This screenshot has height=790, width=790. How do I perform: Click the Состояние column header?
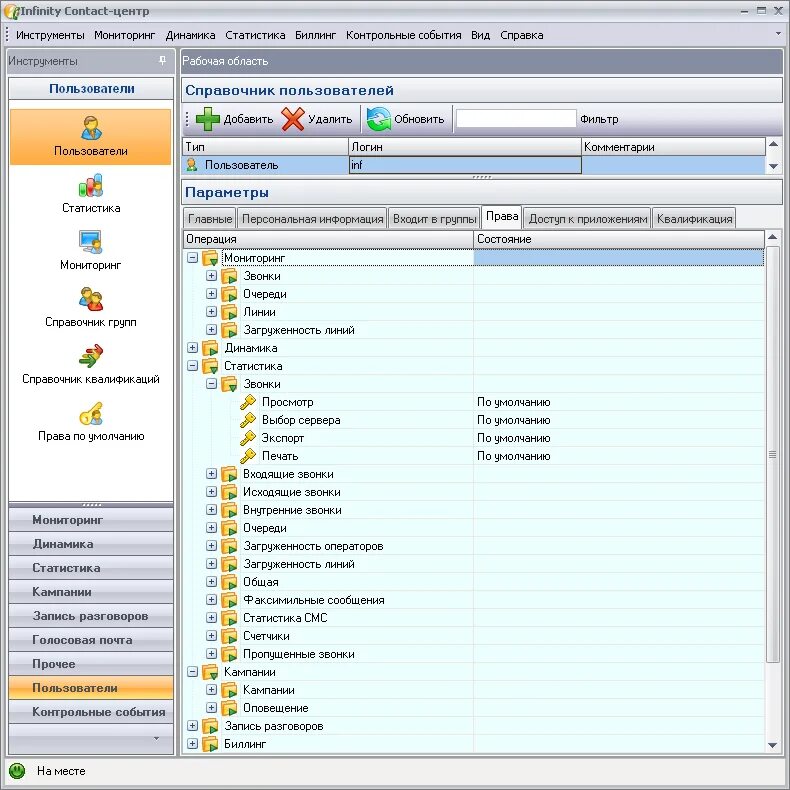point(619,239)
